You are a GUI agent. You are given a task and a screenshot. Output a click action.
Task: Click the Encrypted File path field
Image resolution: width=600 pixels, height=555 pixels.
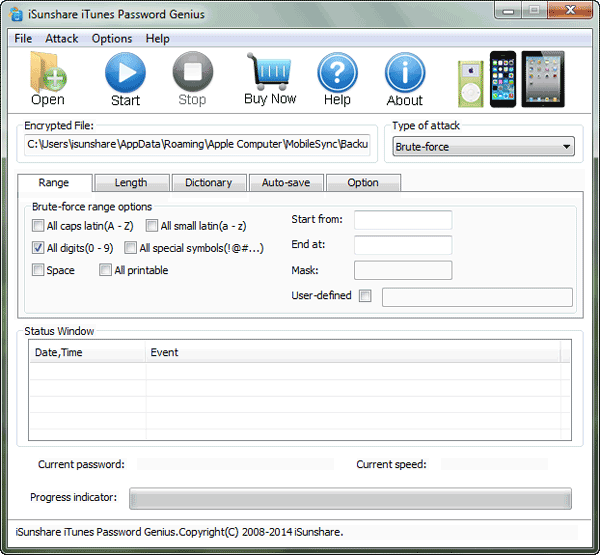pyautogui.click(x=198, y=144)
